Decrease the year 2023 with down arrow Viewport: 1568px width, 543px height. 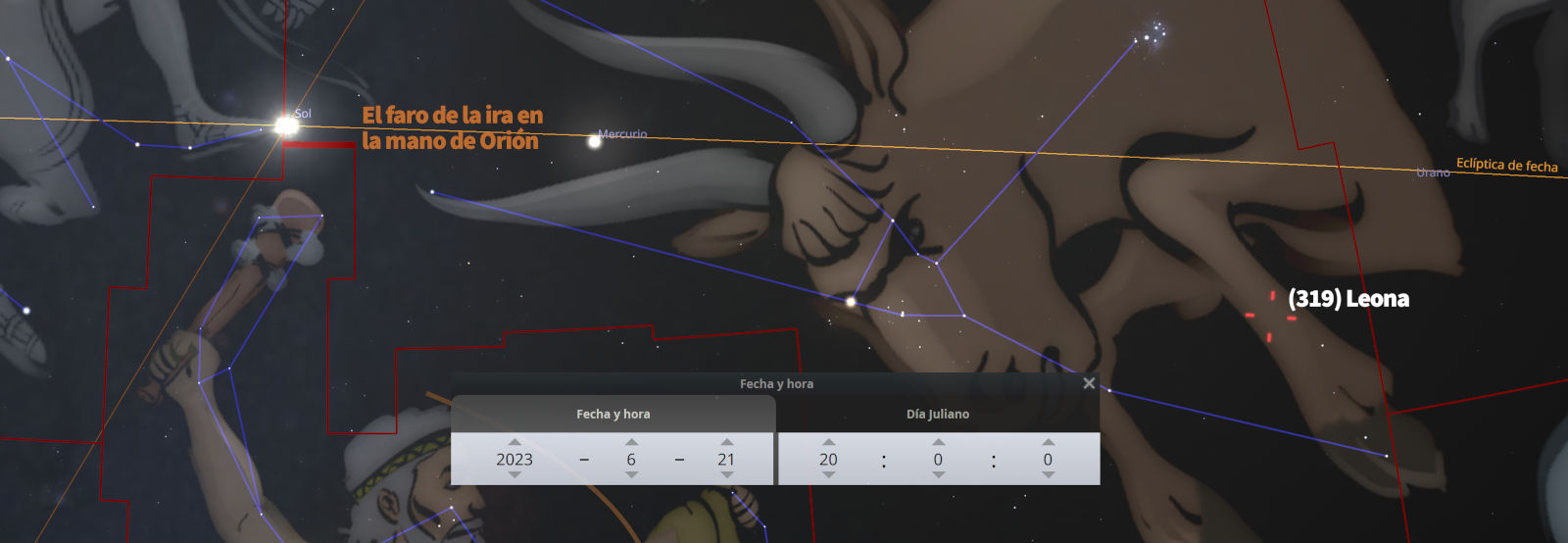click(x=514, y=475)
